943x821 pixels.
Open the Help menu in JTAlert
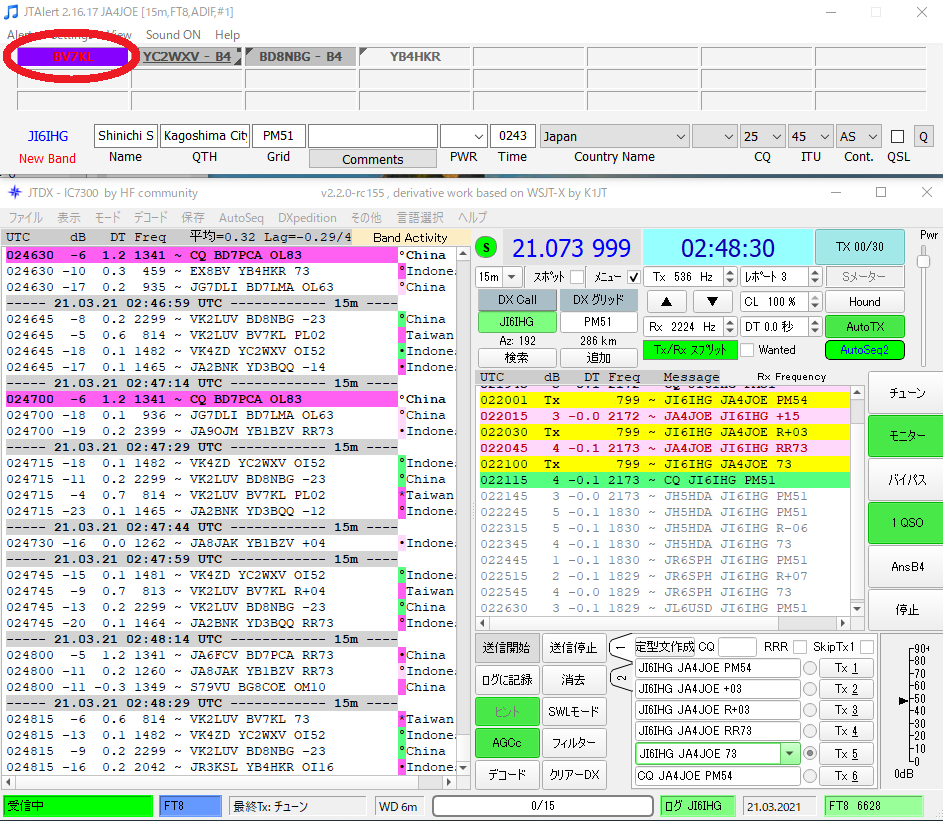coord(227,35)
